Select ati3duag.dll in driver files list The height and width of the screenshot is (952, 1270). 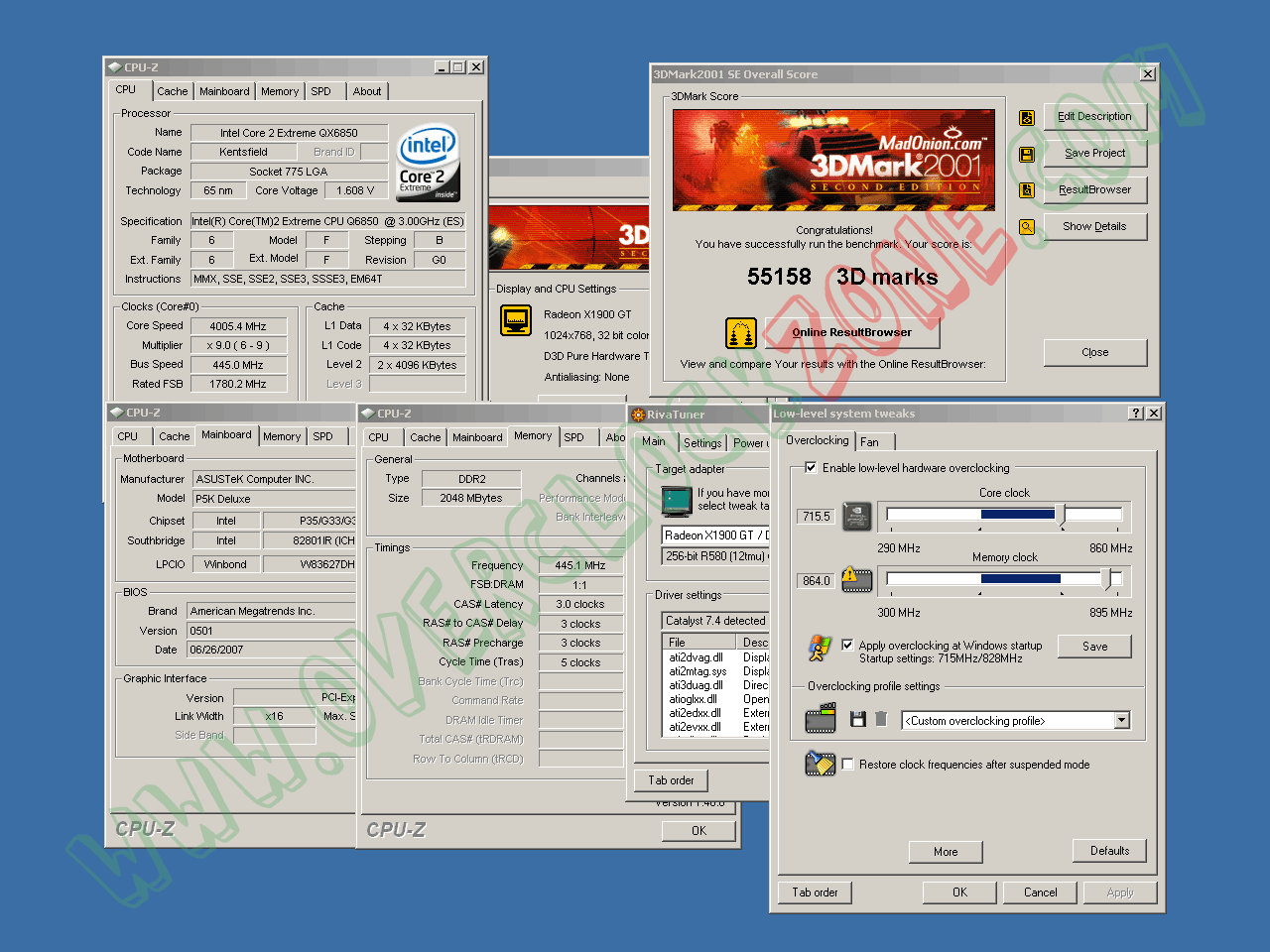[x=697, y=685]
